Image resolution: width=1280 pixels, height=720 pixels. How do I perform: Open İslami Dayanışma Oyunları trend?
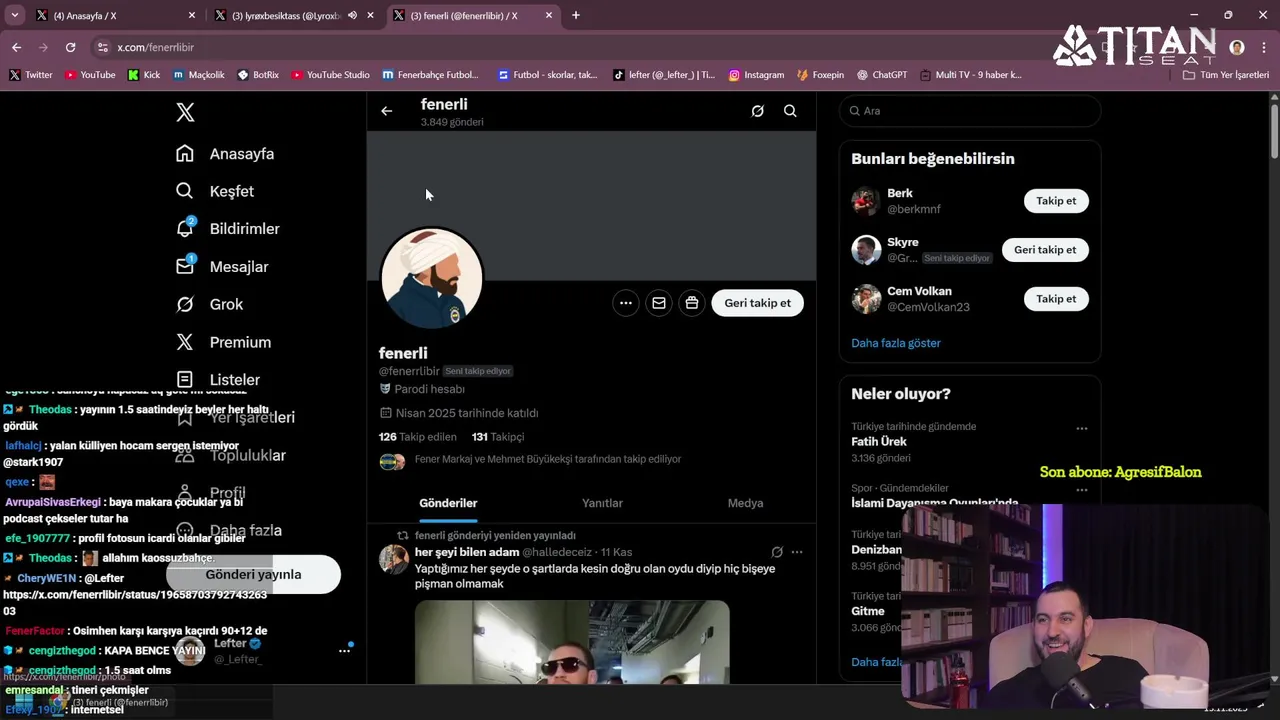click(934, 503)
